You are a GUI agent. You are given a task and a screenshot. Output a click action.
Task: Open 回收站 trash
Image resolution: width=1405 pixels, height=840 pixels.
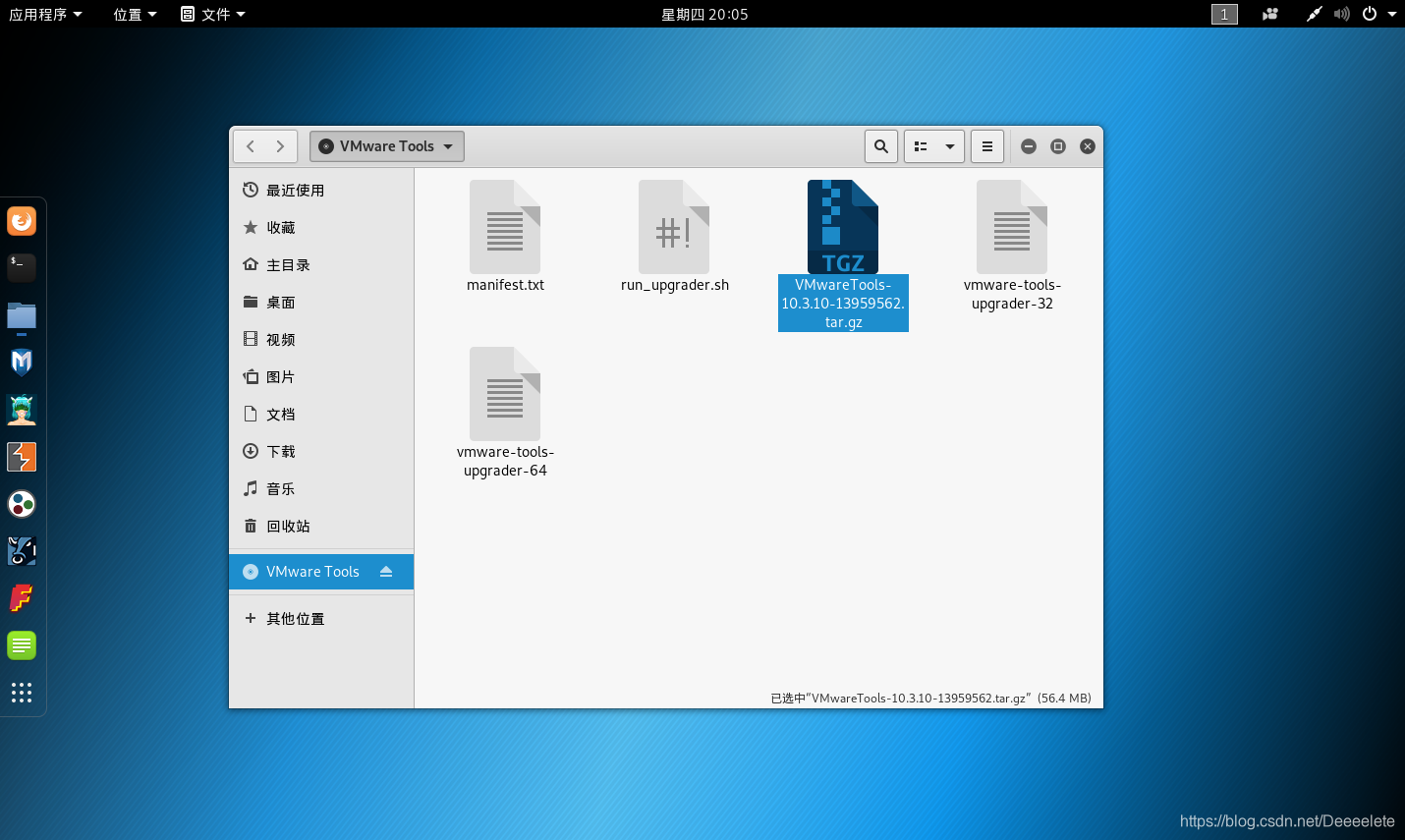click(x=321, y=527)
